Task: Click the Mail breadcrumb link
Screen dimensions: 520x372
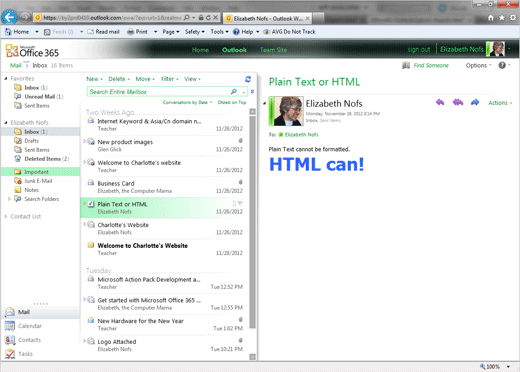Action: [16, 65]
